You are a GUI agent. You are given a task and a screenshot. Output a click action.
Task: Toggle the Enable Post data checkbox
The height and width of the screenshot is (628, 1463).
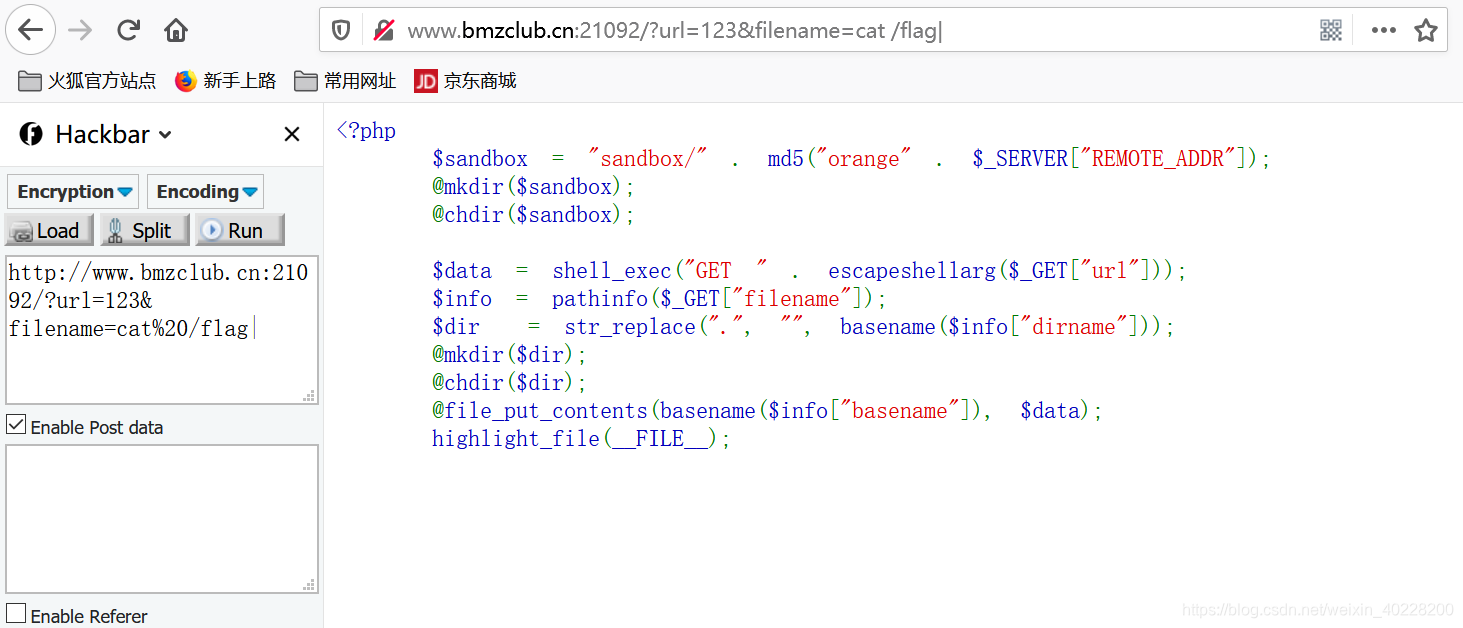click(x=16, y=425)
